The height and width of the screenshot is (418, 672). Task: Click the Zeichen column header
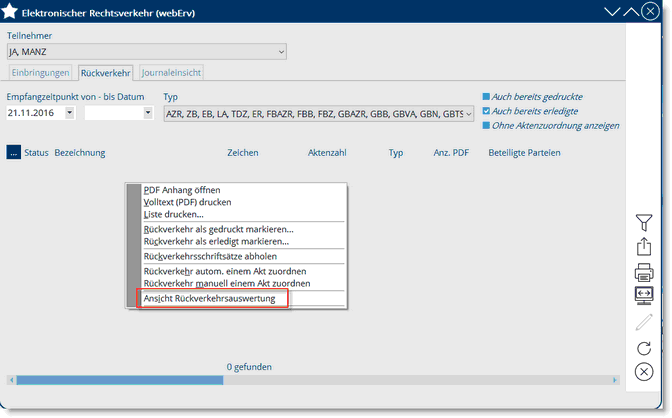click(243, 153)
